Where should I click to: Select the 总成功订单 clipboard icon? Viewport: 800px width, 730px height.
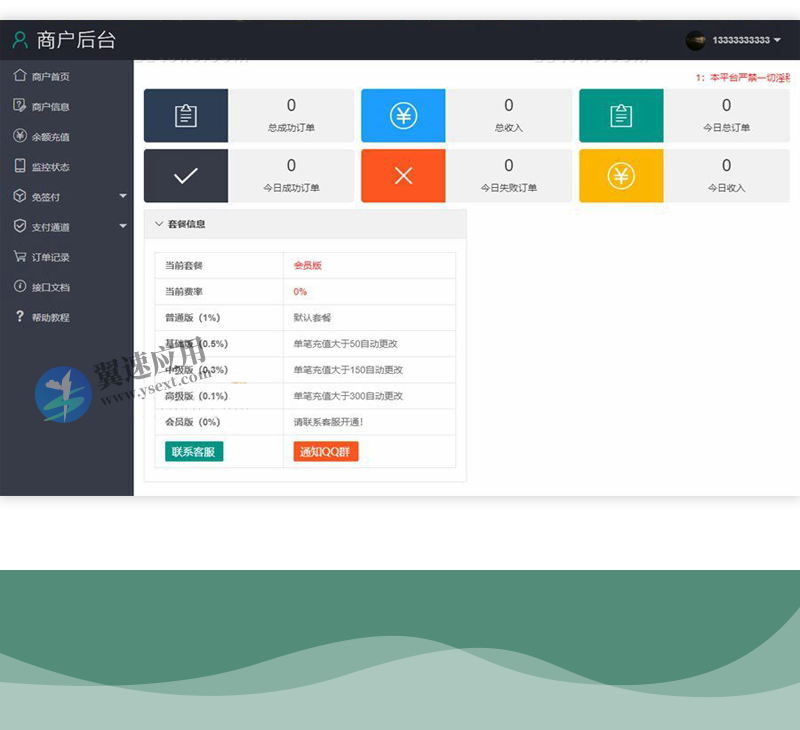184,114
